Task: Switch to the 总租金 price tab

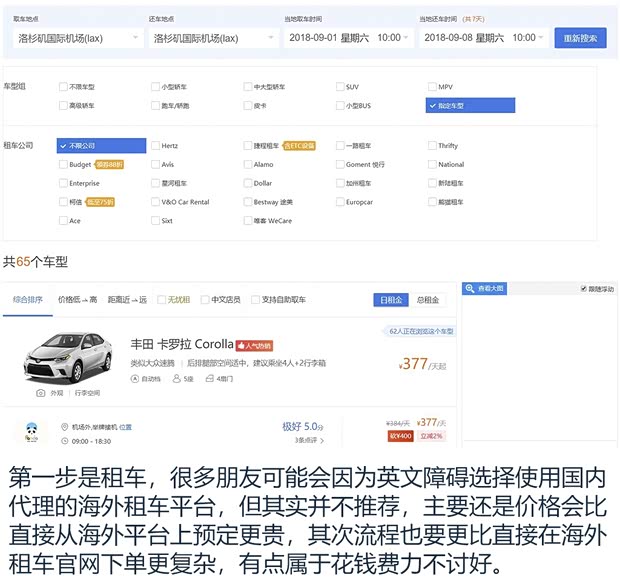Action: pyautogui.click(x=428, y=300)
